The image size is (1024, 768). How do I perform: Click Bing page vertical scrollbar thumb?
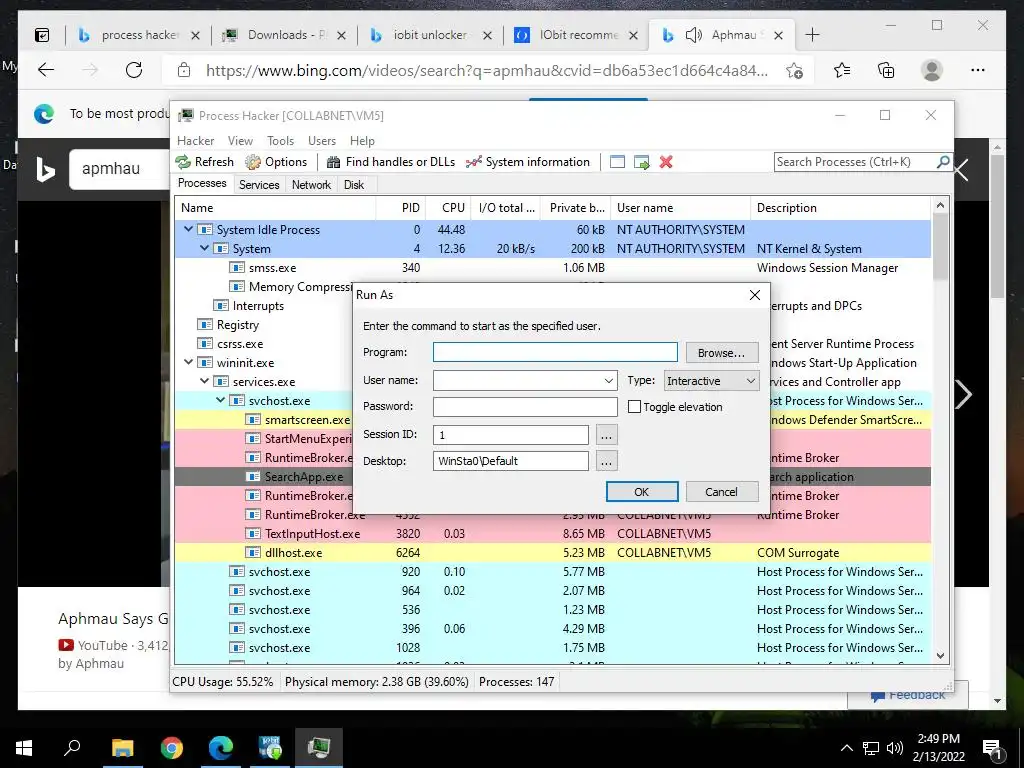coord(997,225)
